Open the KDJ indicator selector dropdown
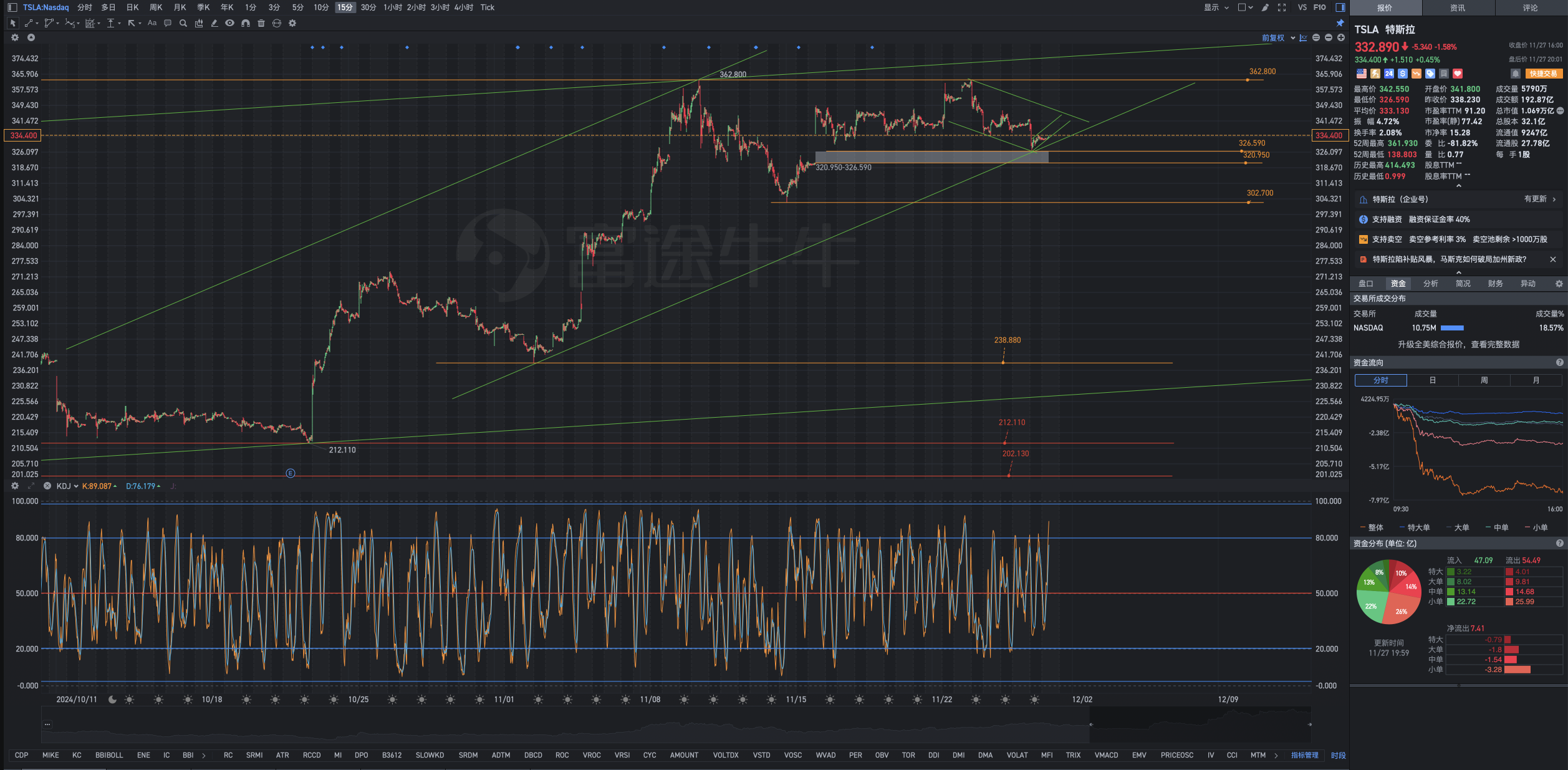Screen dimensions: 1568x770 67,486
